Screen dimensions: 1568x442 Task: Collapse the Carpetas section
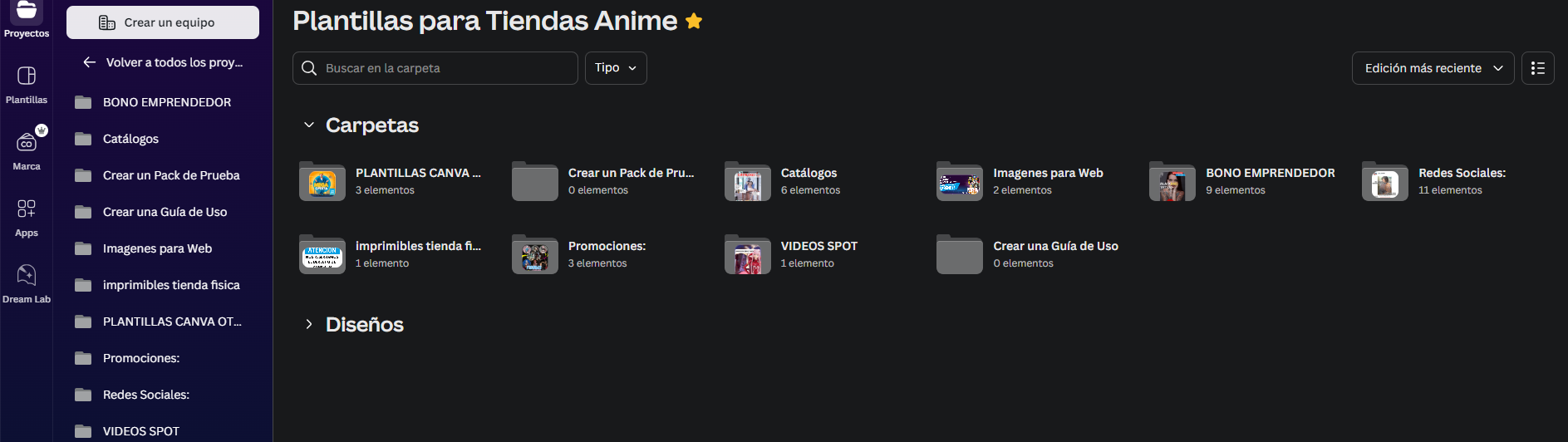tap(309, 125)
